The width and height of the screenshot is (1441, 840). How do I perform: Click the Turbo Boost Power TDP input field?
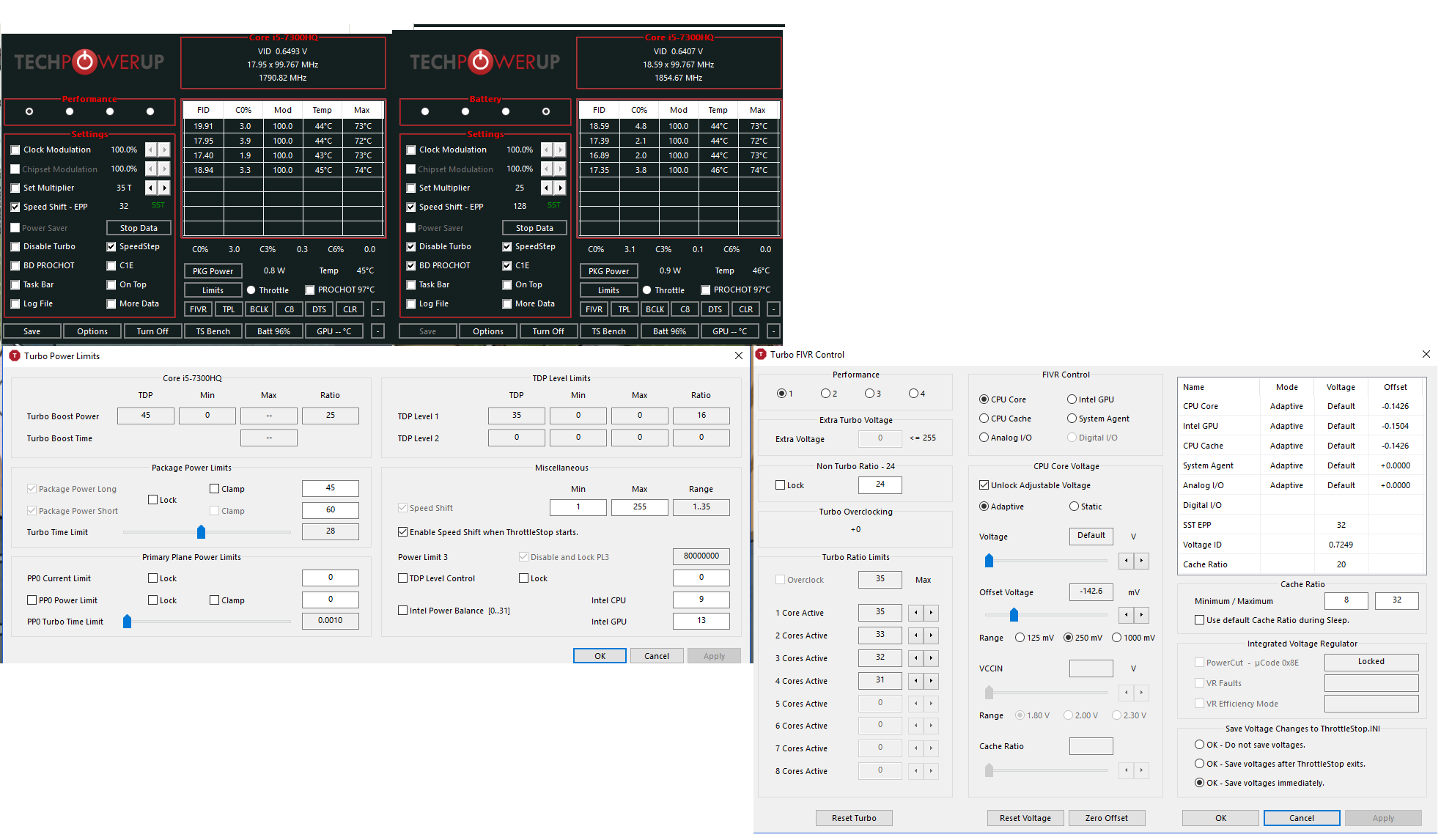point(146,416)
